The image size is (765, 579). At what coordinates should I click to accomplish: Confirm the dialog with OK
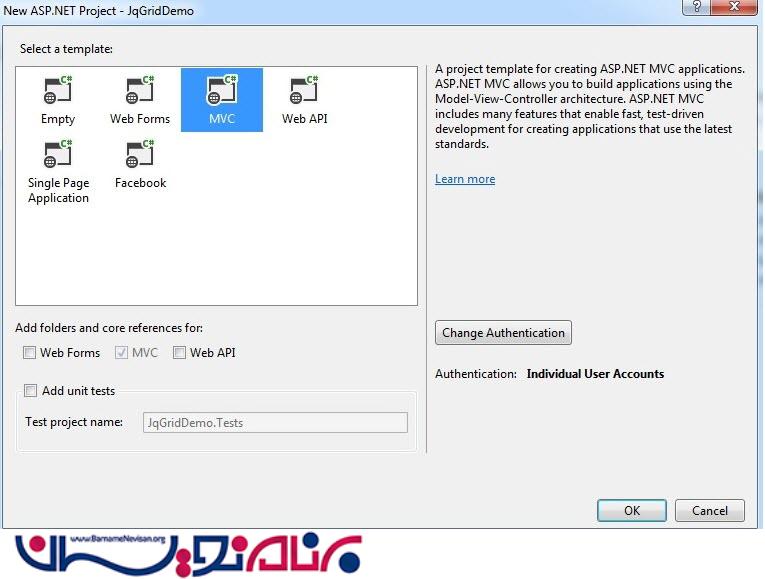(632, 511)
